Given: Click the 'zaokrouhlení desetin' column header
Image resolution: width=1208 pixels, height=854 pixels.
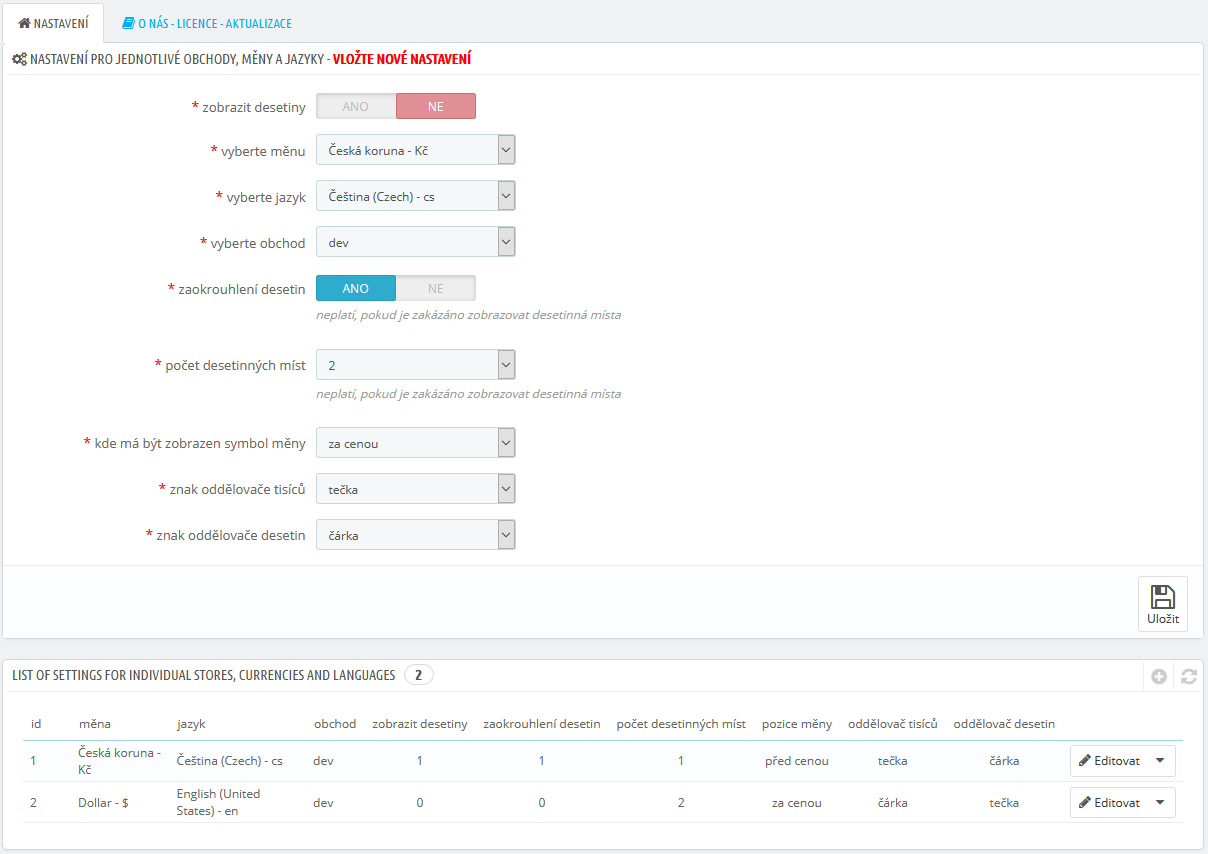Looking at the screenshot, I should (542, 724).
